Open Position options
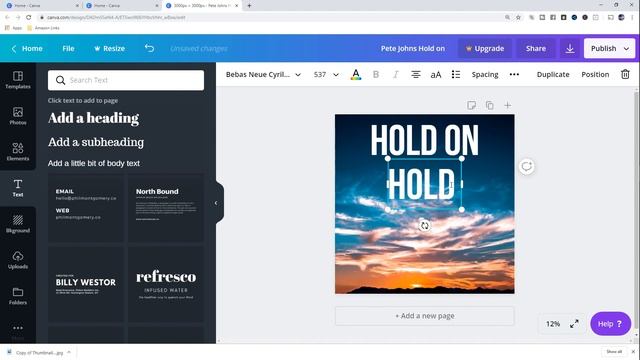 (595, 75)
